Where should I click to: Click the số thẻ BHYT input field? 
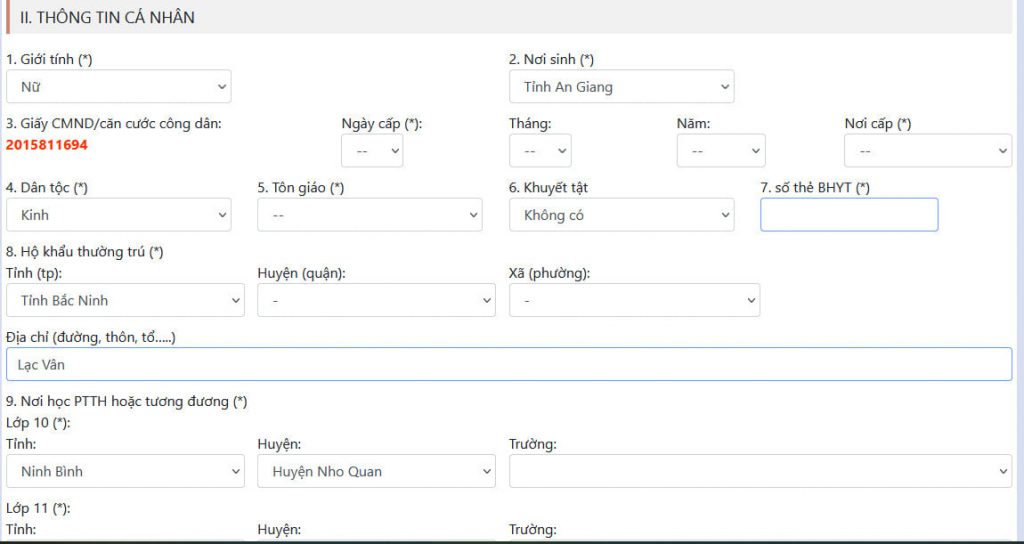coord(849,214)
